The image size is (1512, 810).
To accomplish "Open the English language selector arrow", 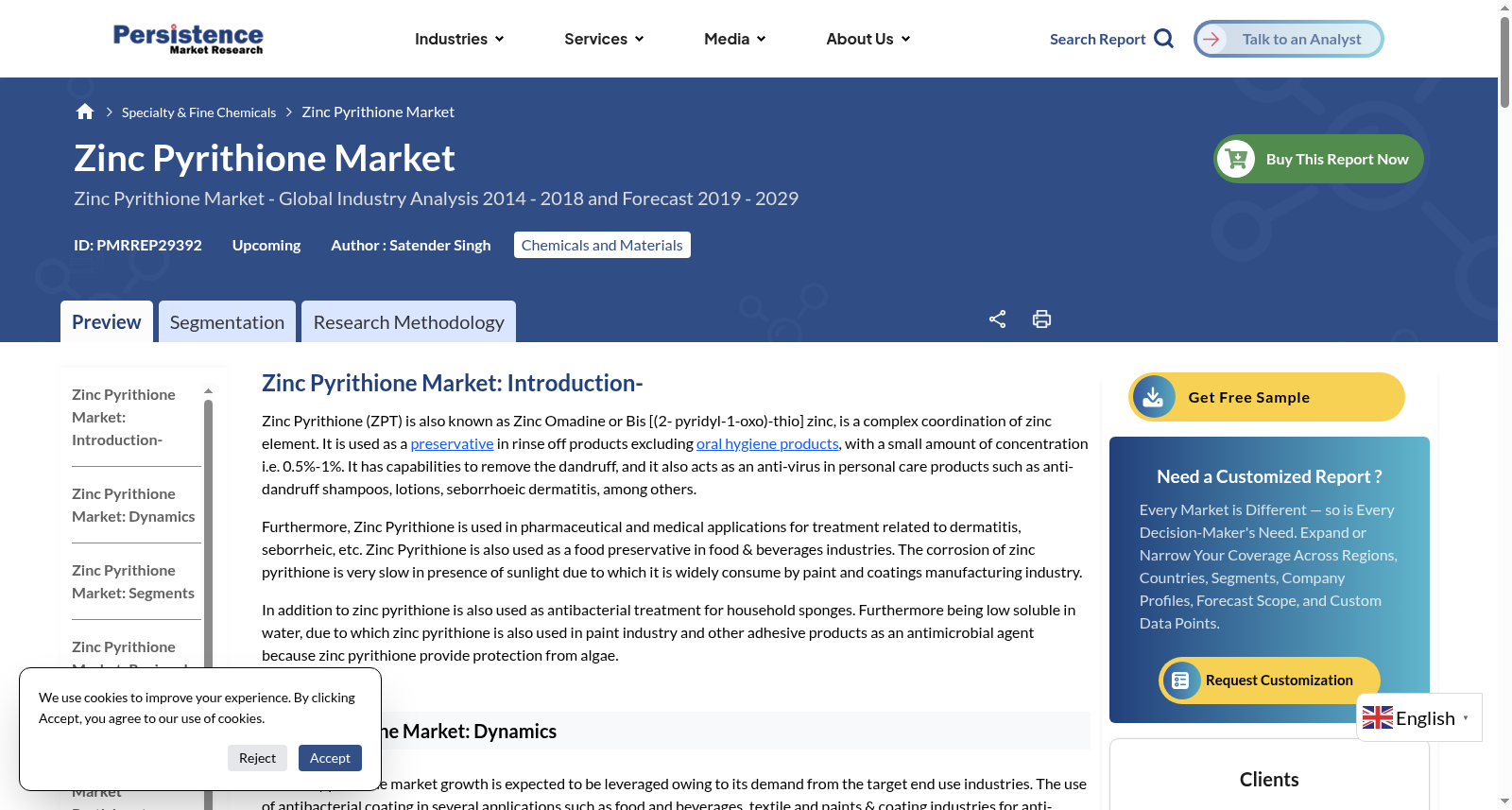I will 1466,718.
